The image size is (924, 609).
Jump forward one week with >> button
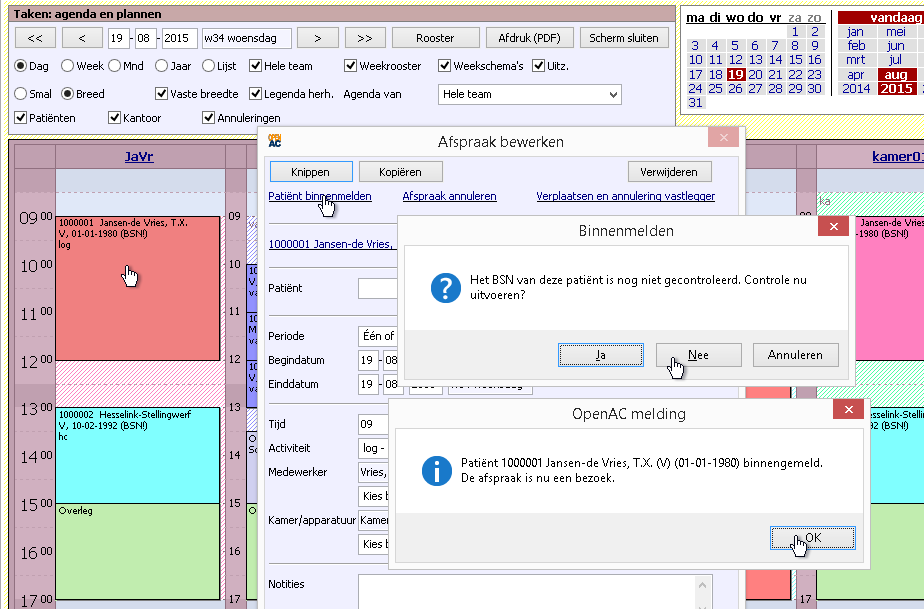(x=365, y=38)
